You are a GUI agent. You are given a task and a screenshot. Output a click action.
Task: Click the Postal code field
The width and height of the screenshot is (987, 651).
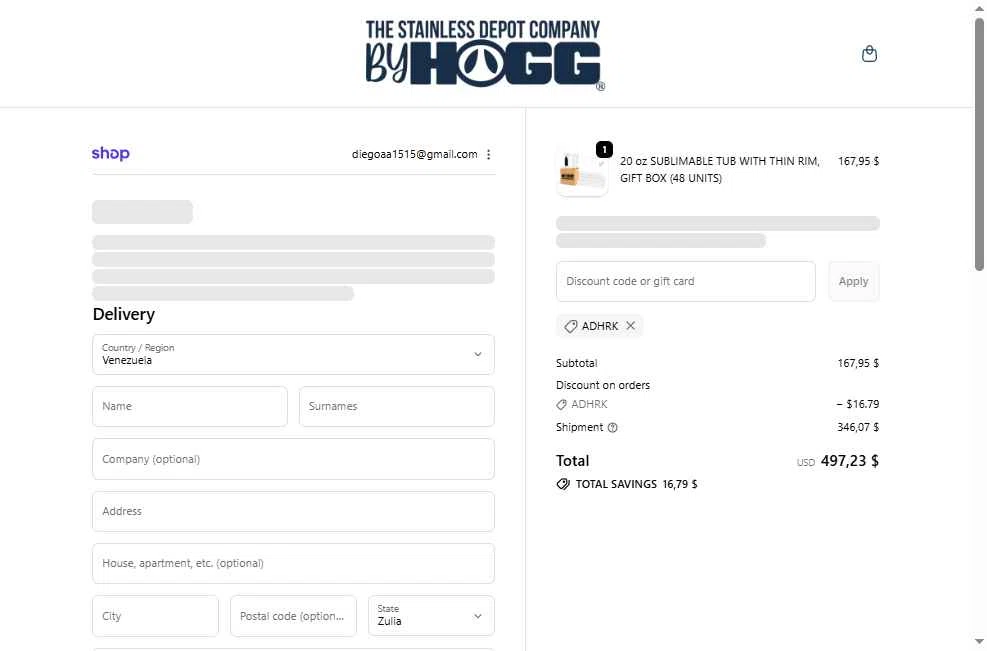[x=293, y=616]
